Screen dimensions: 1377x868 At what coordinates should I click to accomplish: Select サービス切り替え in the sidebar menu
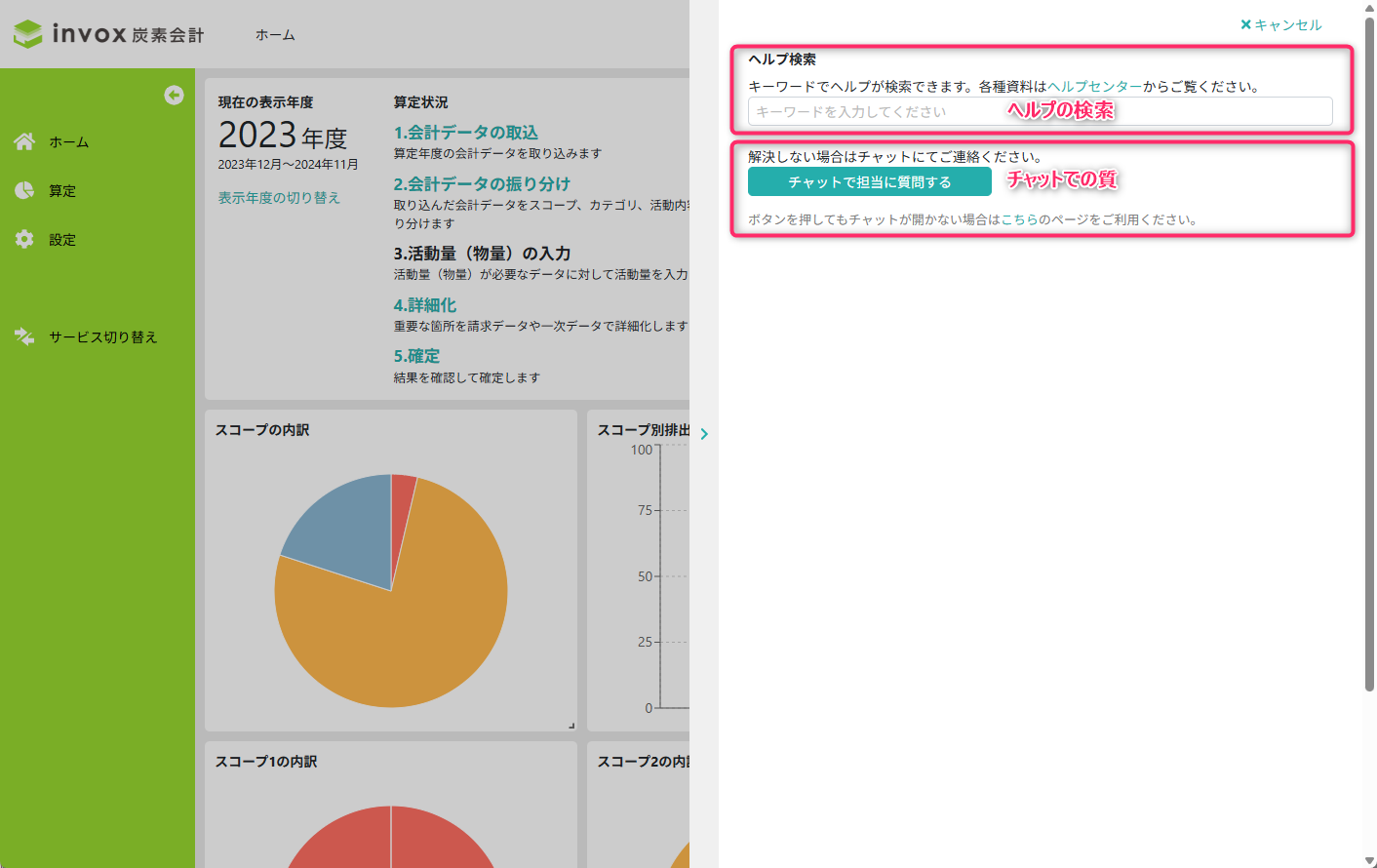click(103, 336)
